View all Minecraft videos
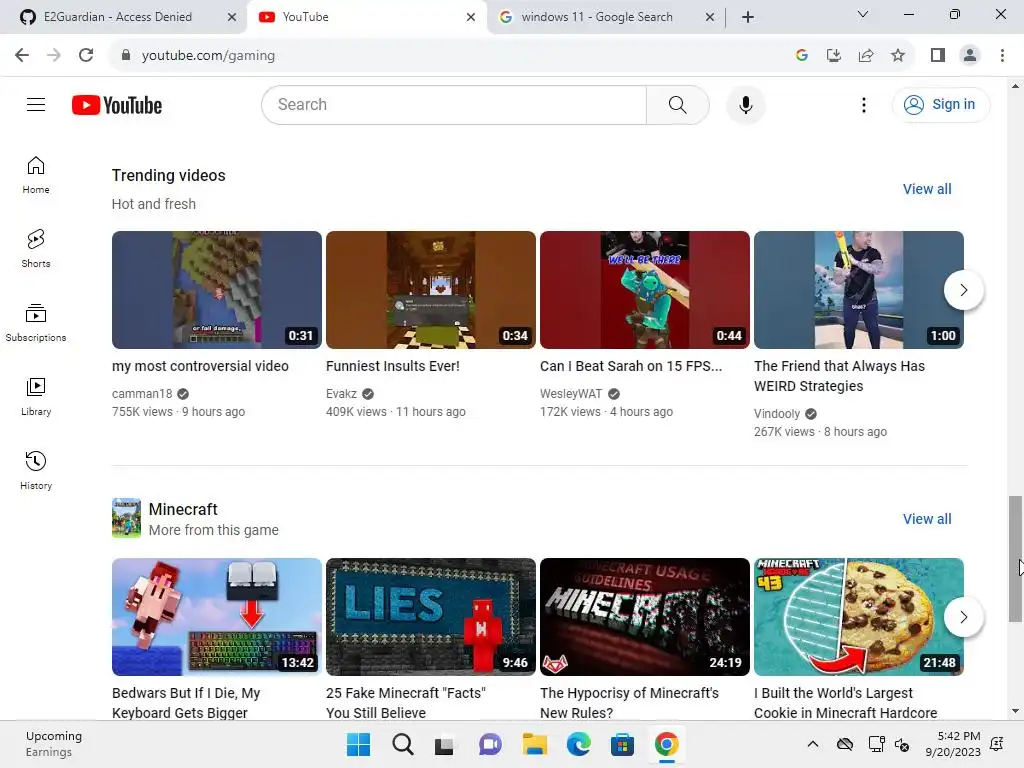Image resolution: width=1024 pixels, height=768 pixels. pyautogui.click(x=927, y=519)
